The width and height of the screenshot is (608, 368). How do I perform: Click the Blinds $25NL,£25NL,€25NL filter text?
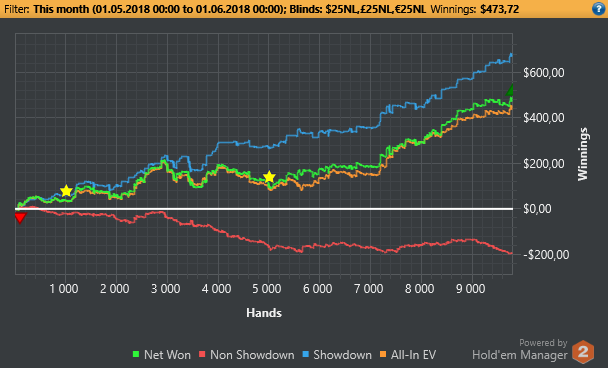coord(358,9)
